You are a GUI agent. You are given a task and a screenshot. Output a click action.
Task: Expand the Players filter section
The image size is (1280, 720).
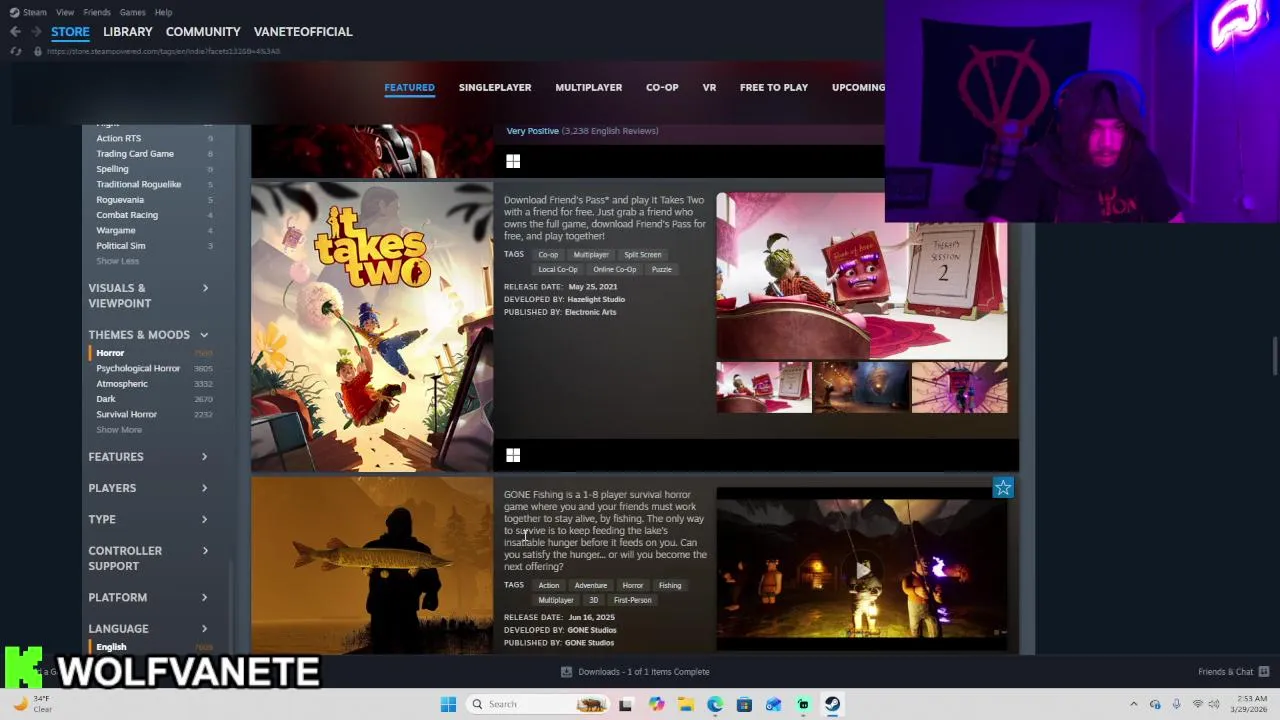point(149,488)
